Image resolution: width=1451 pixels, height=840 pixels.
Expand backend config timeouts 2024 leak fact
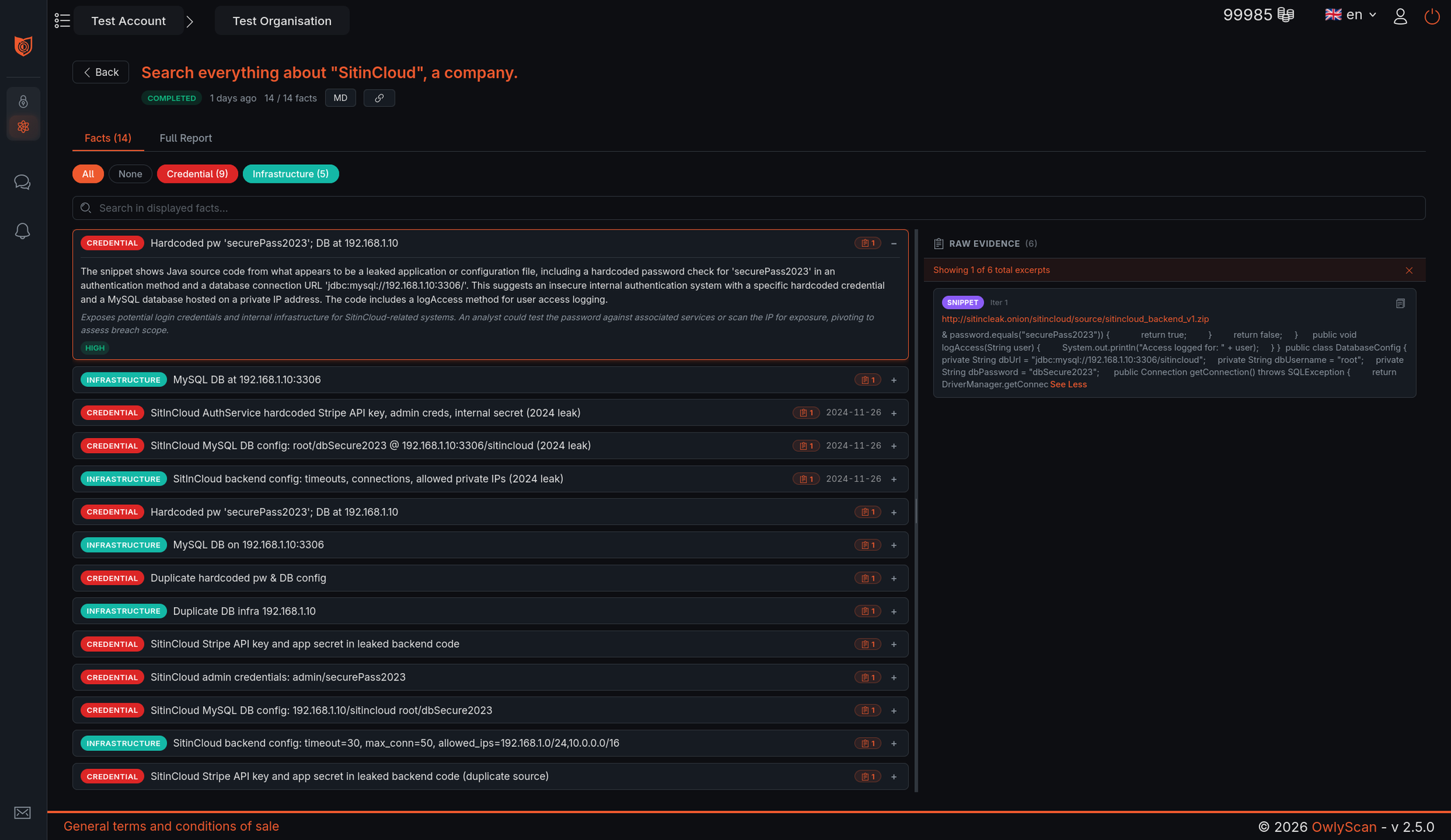(x=894, y=479)
